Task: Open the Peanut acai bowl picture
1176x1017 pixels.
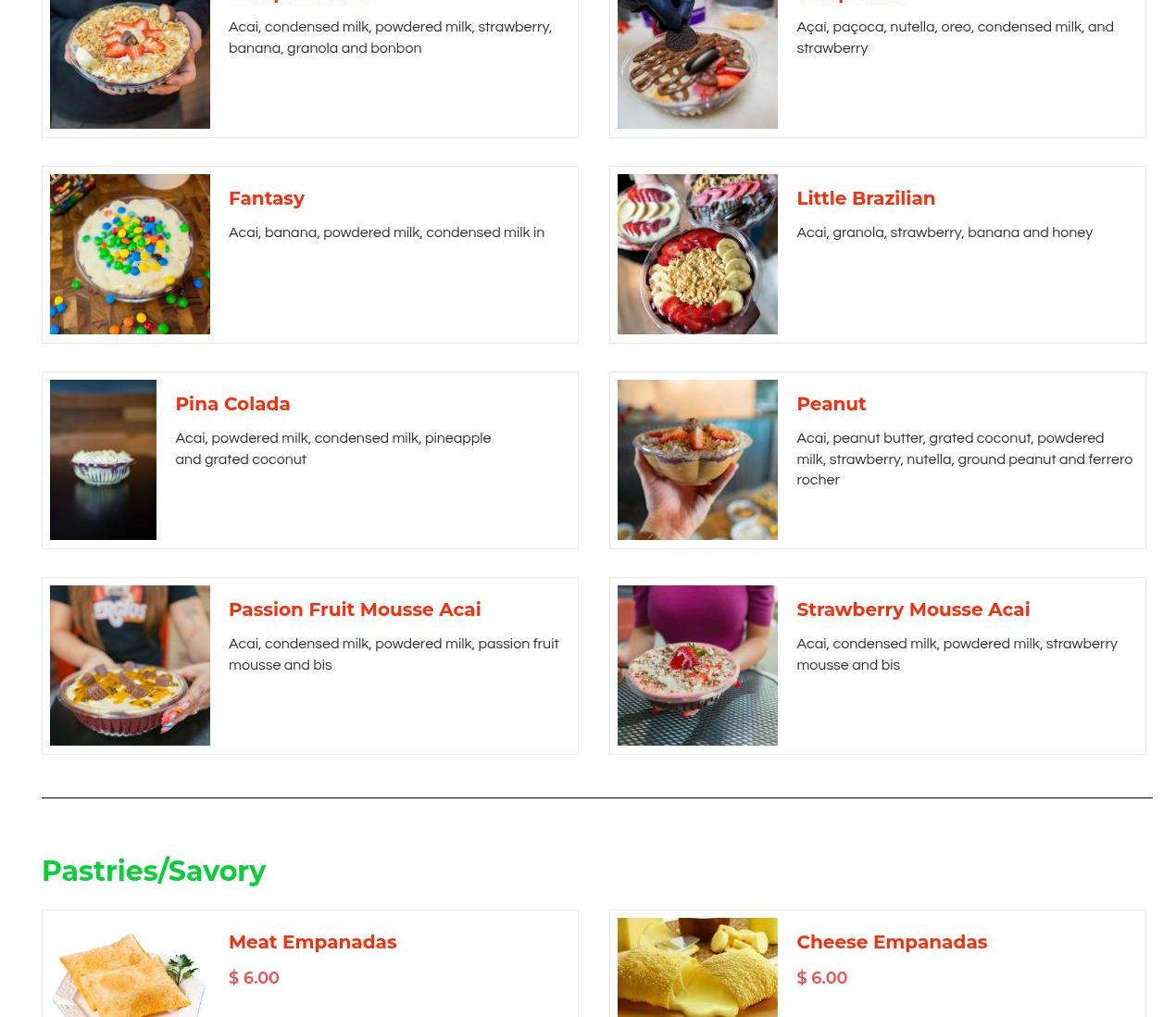Action: tap(697, 459)
